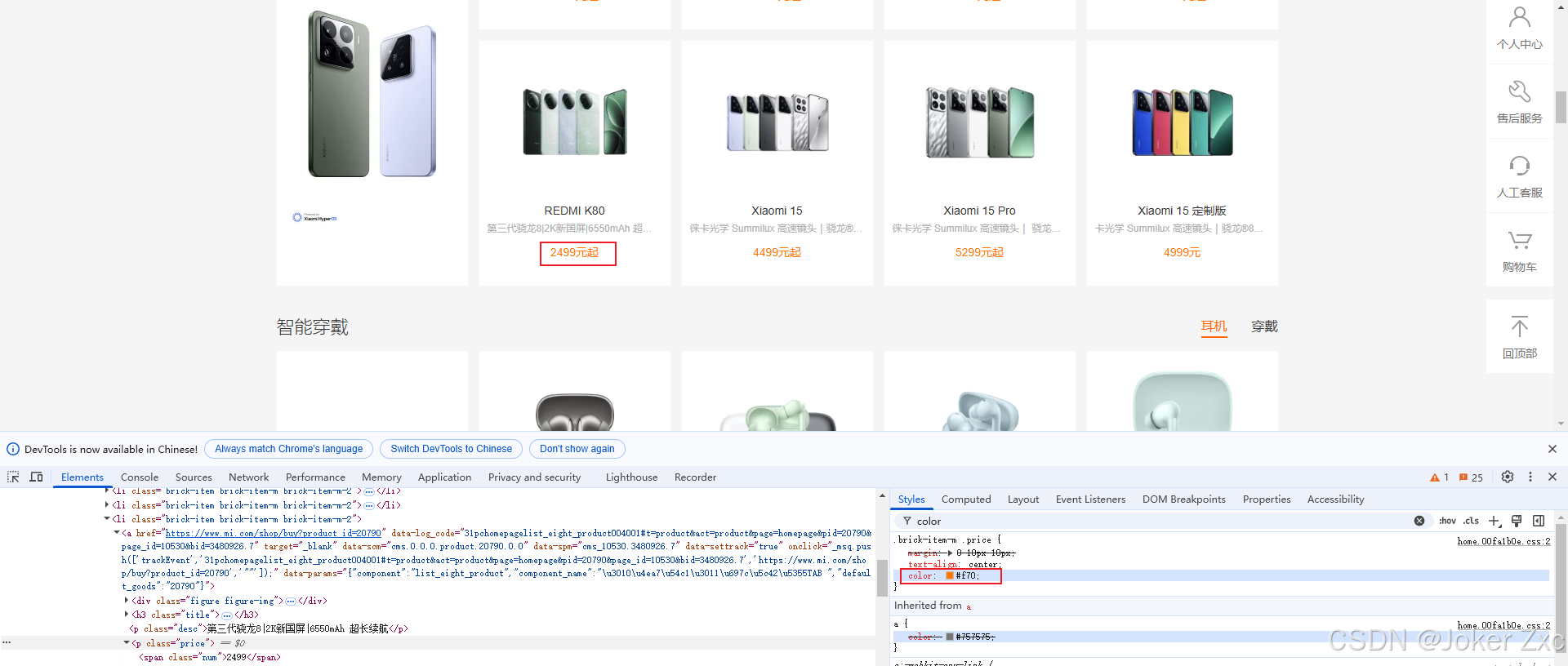Open the Network tab

(x=248, y=477)
